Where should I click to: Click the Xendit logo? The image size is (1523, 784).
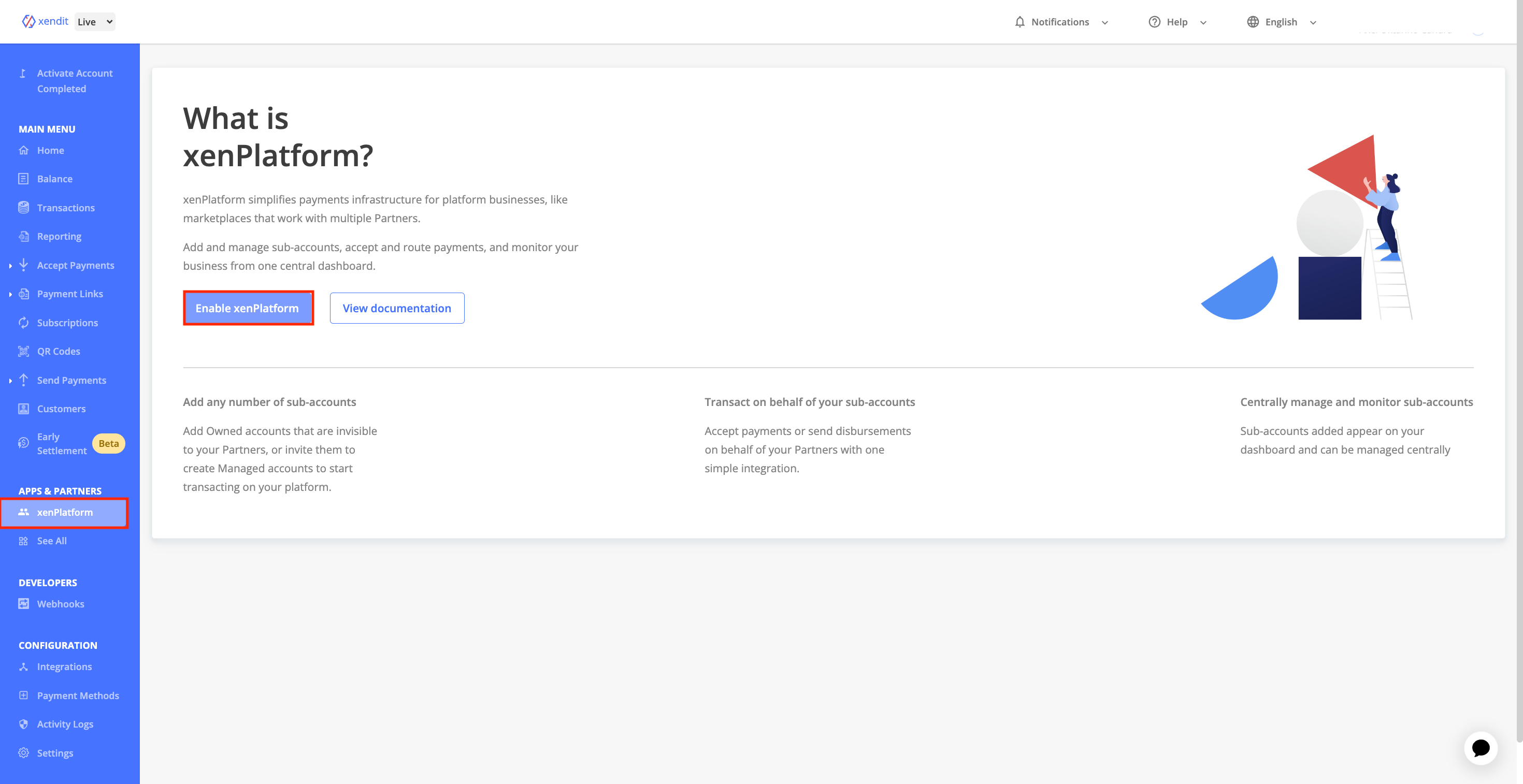[45, 21]
